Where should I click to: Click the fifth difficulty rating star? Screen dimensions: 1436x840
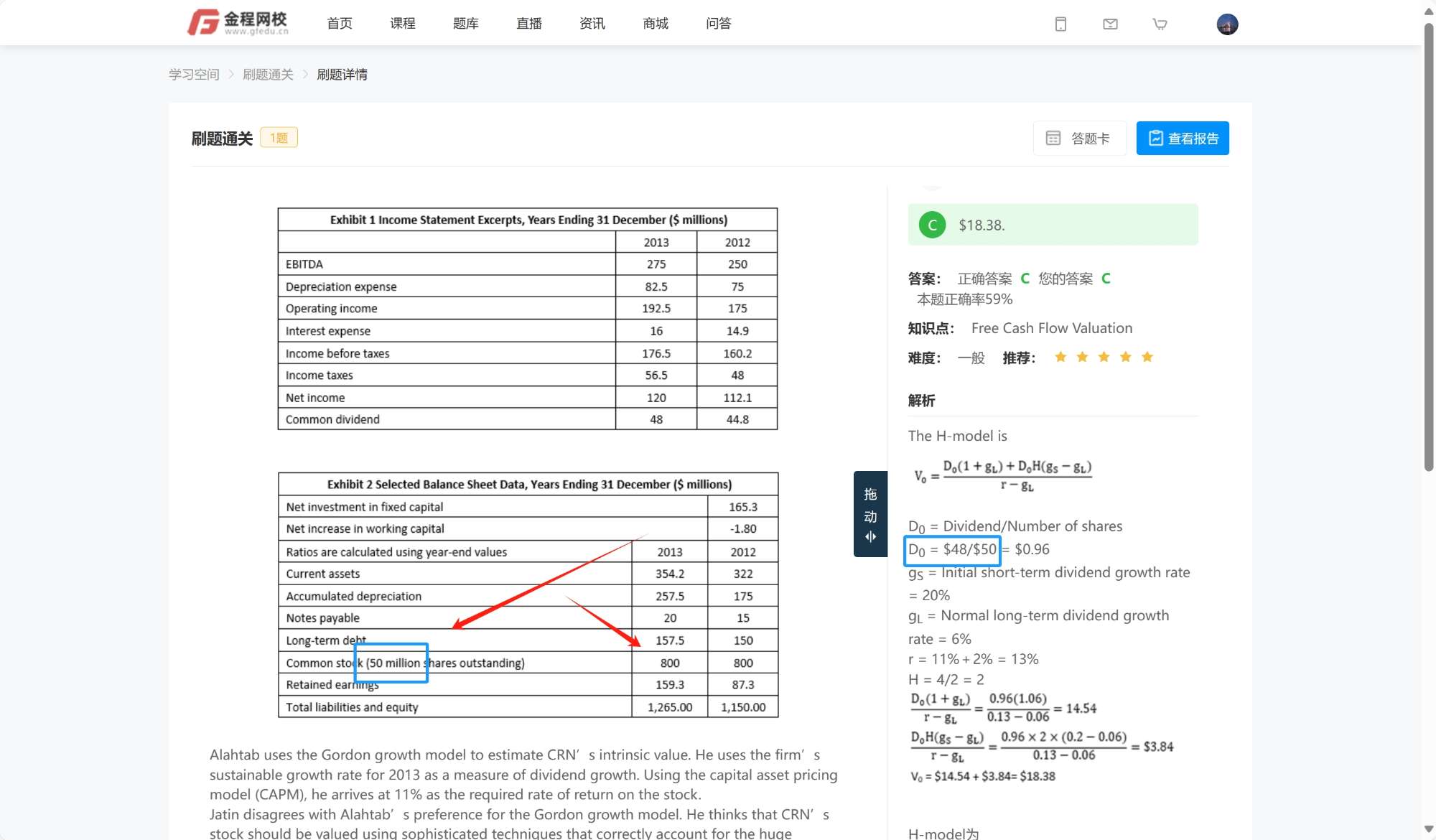[x=1147, y=358]
